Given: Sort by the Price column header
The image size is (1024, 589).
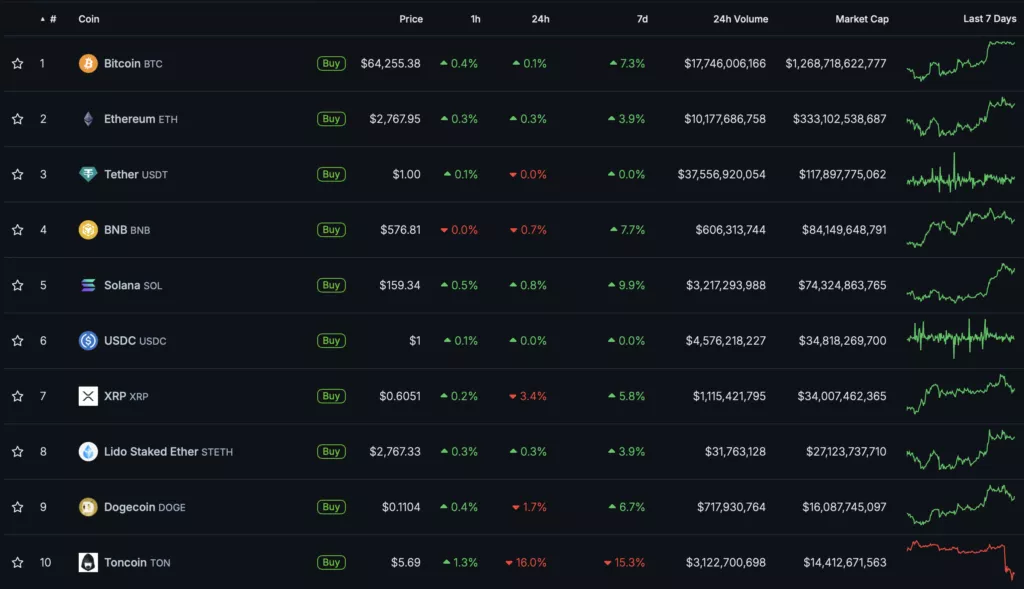Looking at the screenshot, I should tap(410, 19).
